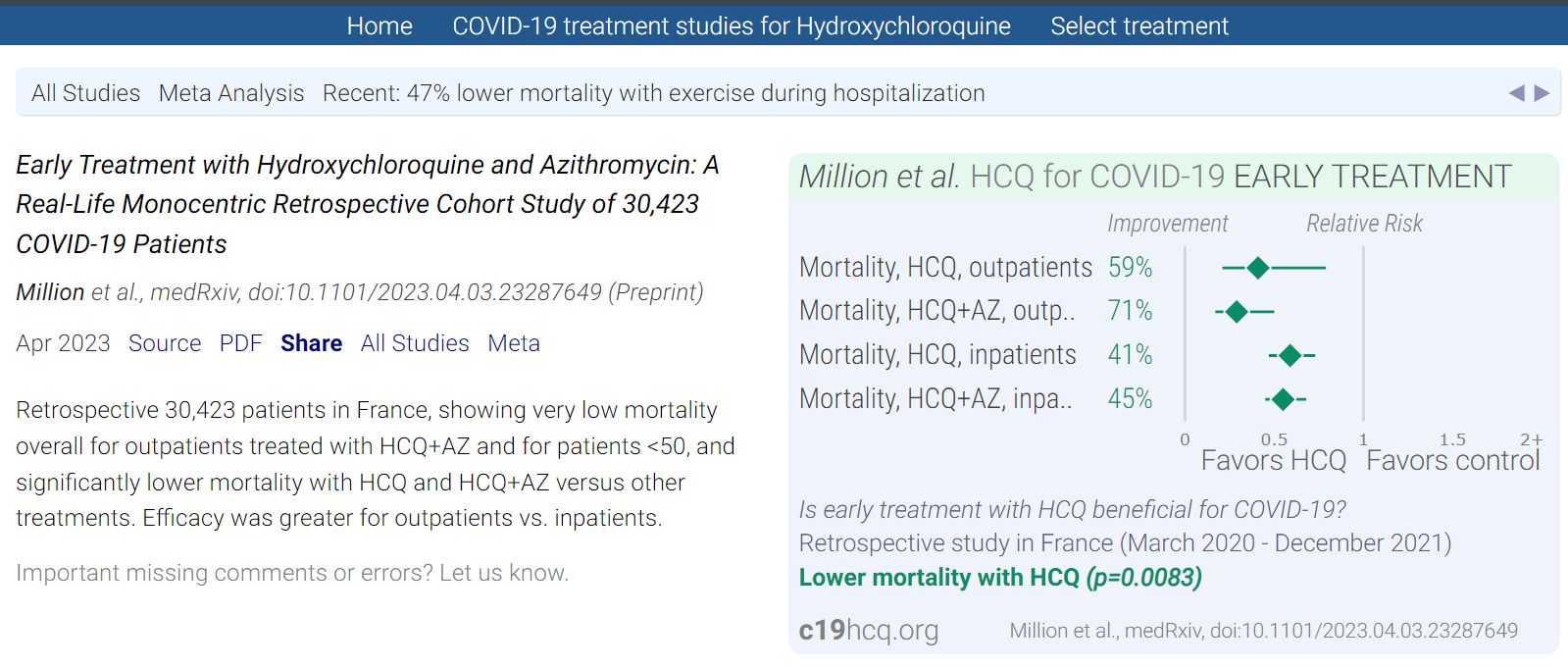Click the c19hcq.org site logo
The width and height of the screenshot is (1568, 667).
coord(868,630)
